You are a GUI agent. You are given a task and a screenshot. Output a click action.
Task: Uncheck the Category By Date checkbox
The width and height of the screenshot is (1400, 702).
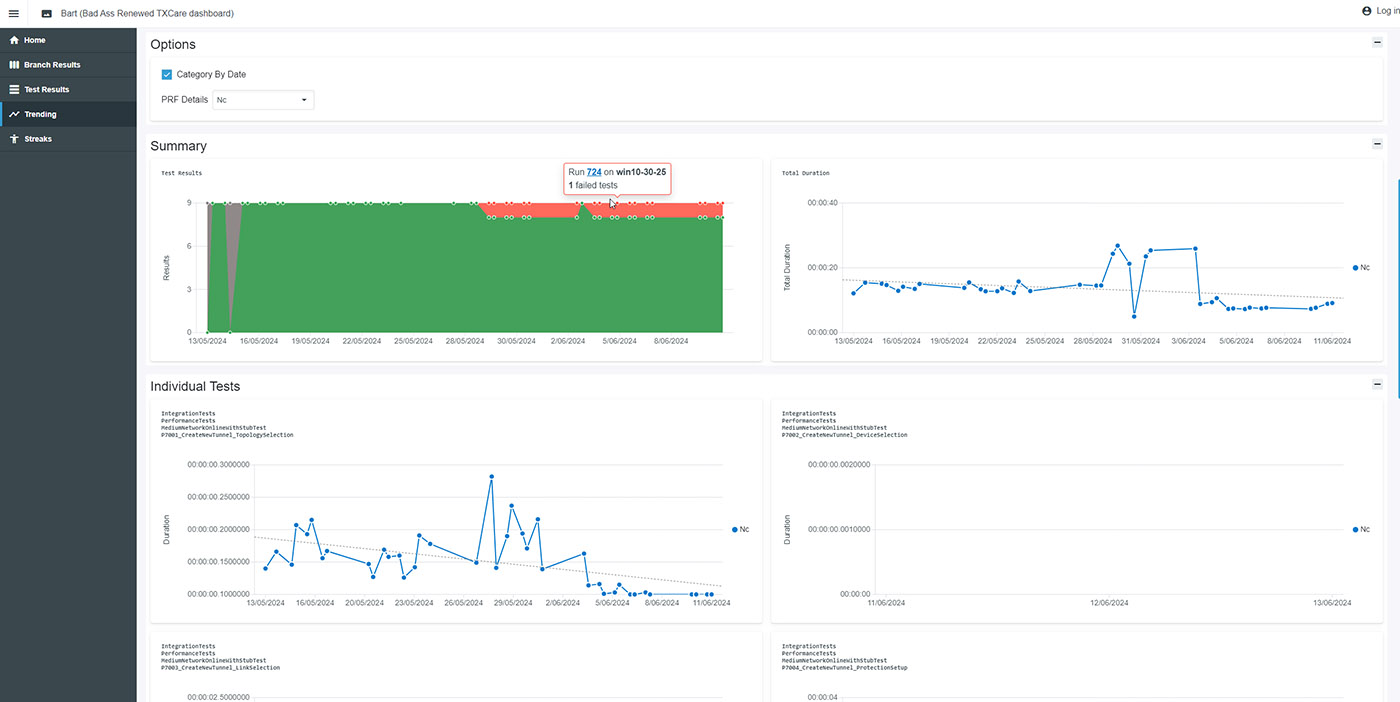pos(167,74)
